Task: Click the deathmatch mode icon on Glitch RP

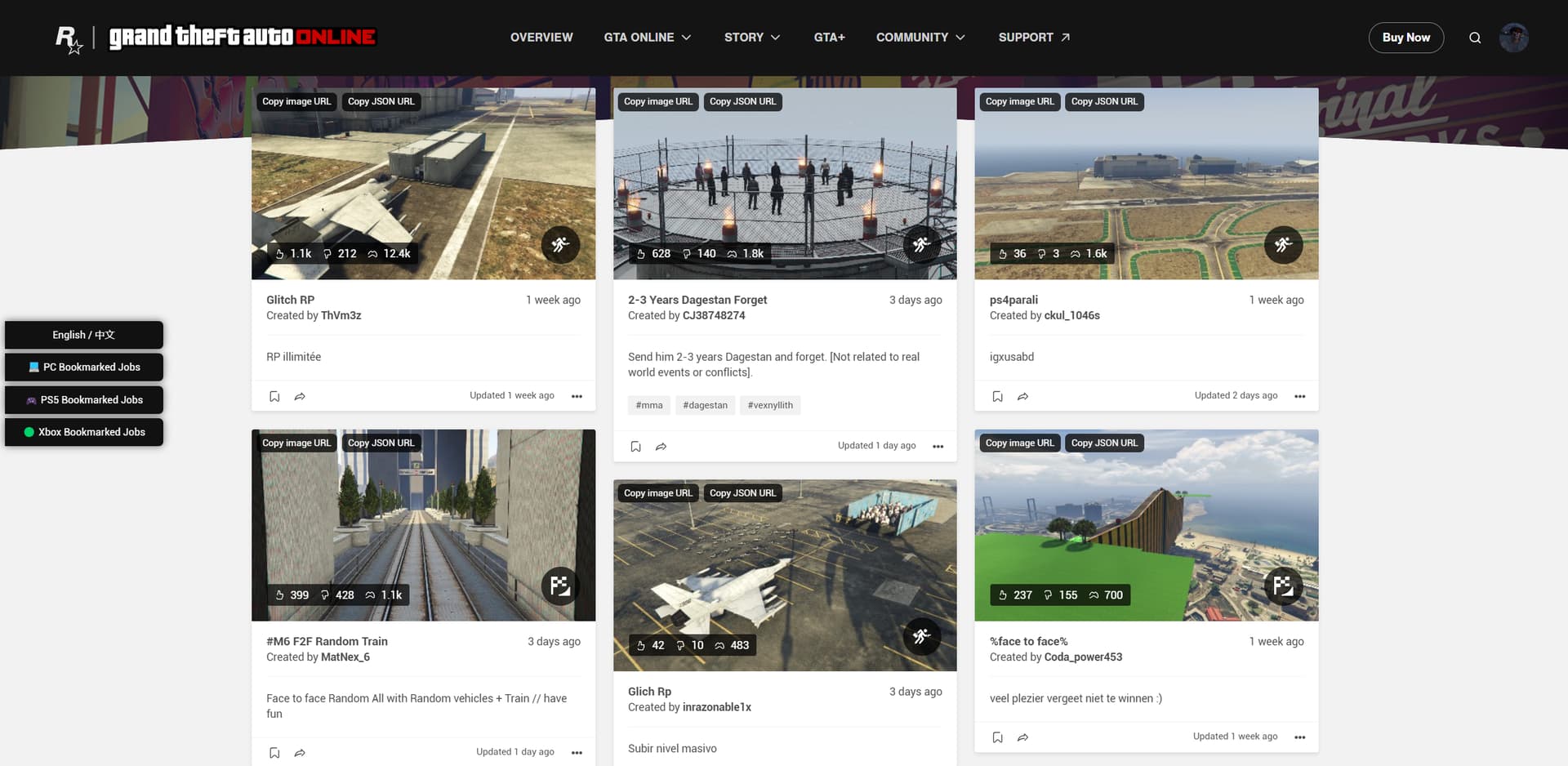Action: click(560, 244)
